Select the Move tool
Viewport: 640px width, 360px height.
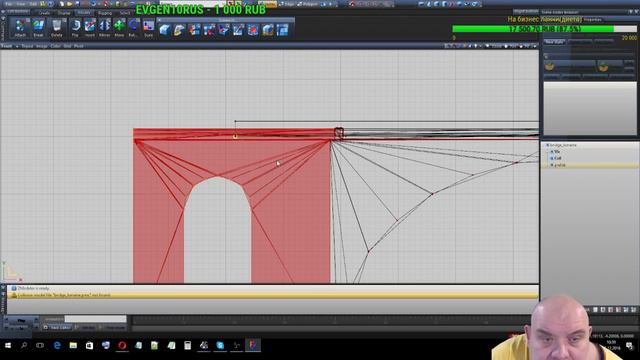119,28
